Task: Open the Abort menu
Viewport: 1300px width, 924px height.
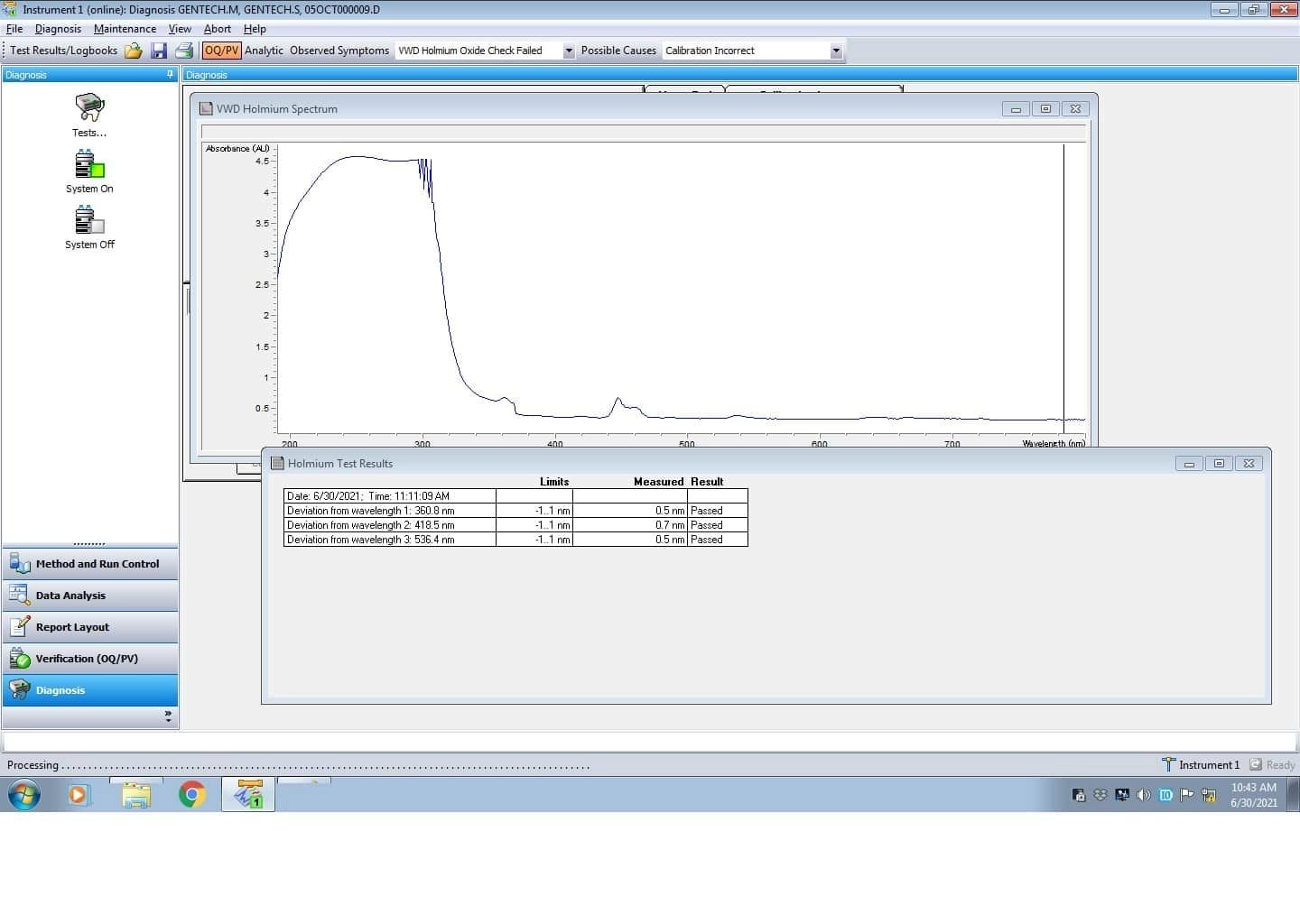Action: click(218, 28)
